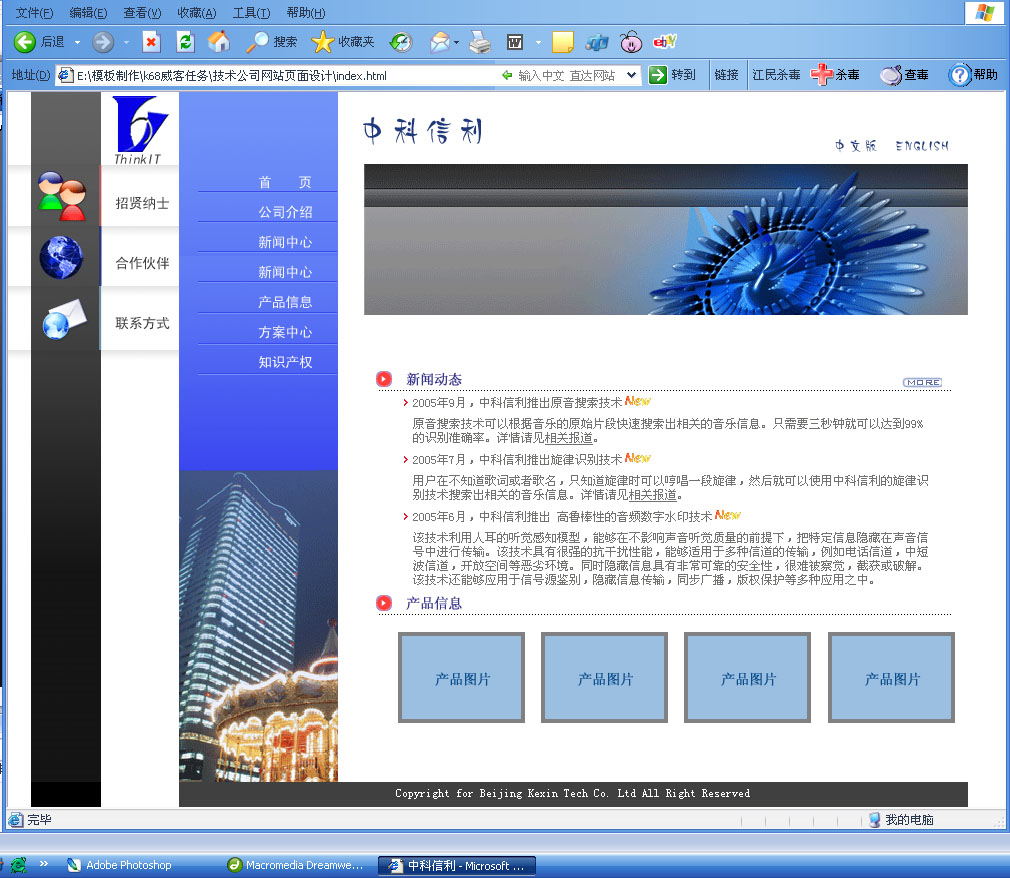Click the 链接 links toolbar label
This screenshot has height=878, width=1010.
click(x=727, y=75)
